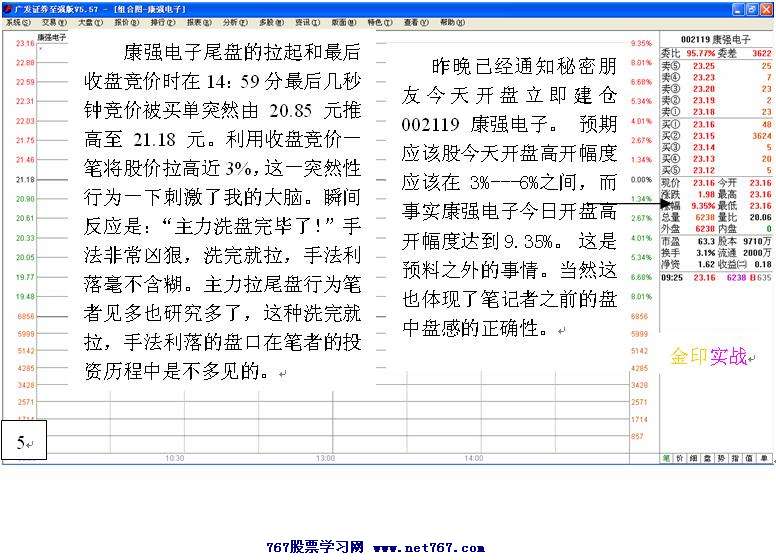The height and width of the screenshot is (560, 776).
Task: Open the 分析 menu
Action: (233, 21)
